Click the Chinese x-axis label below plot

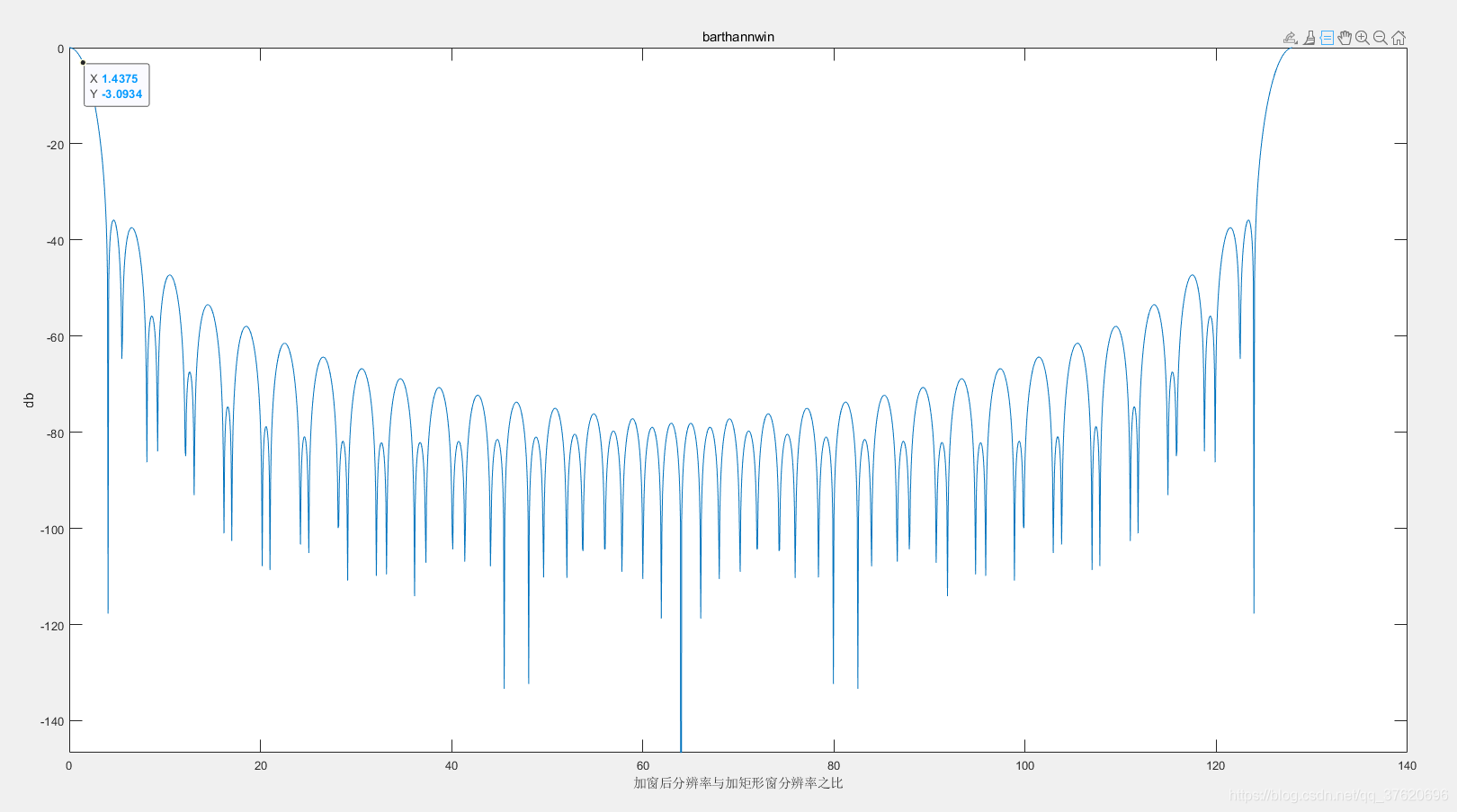(738, 783)
